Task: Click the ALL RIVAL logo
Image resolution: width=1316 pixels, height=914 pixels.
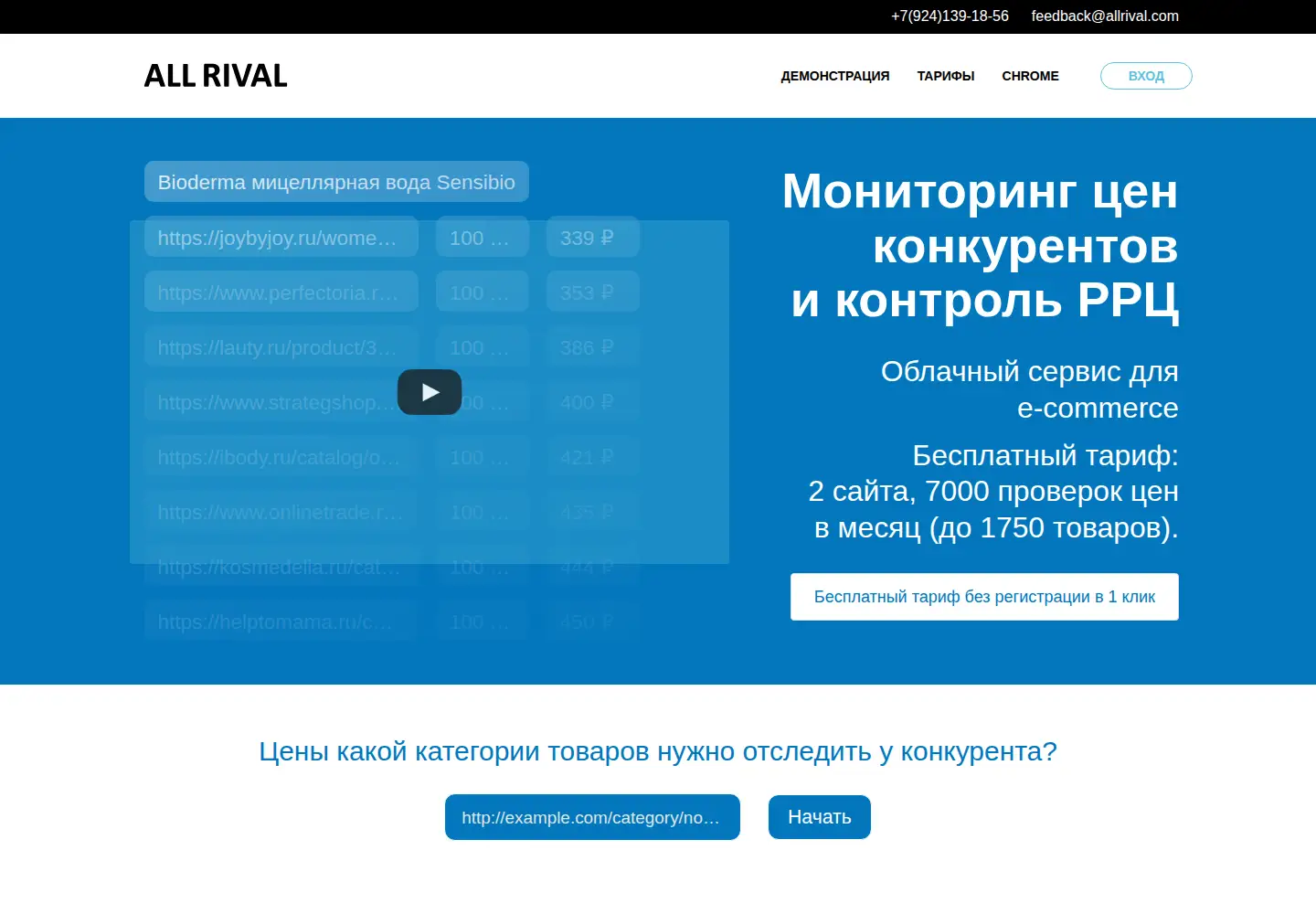Action: coord(216,76)
